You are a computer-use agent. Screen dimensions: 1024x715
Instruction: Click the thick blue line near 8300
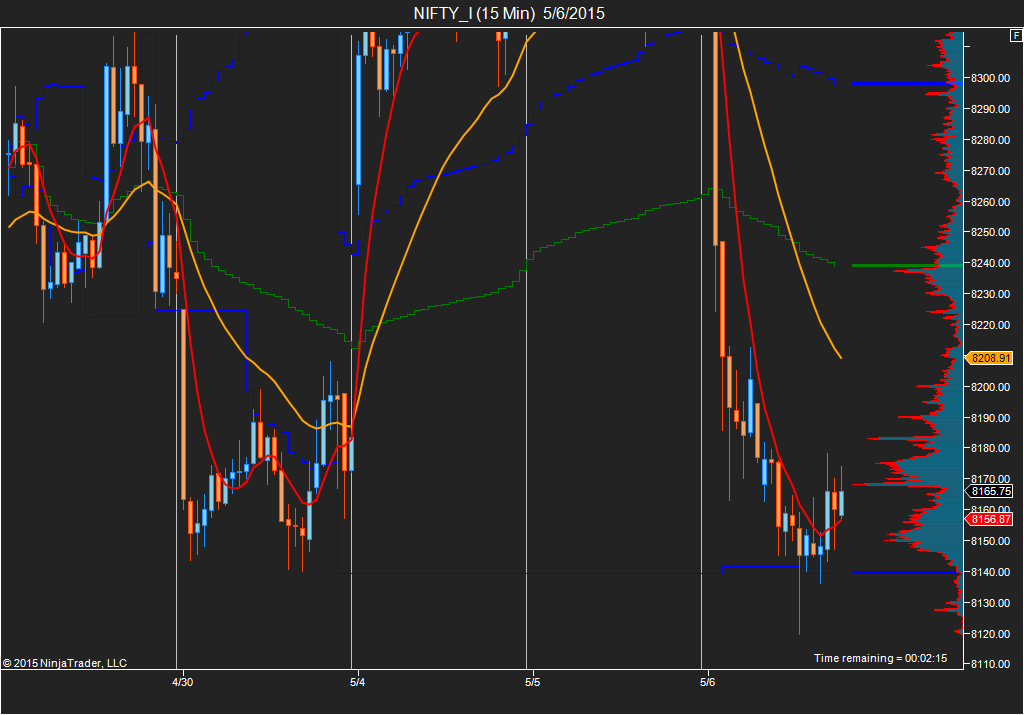907,84
